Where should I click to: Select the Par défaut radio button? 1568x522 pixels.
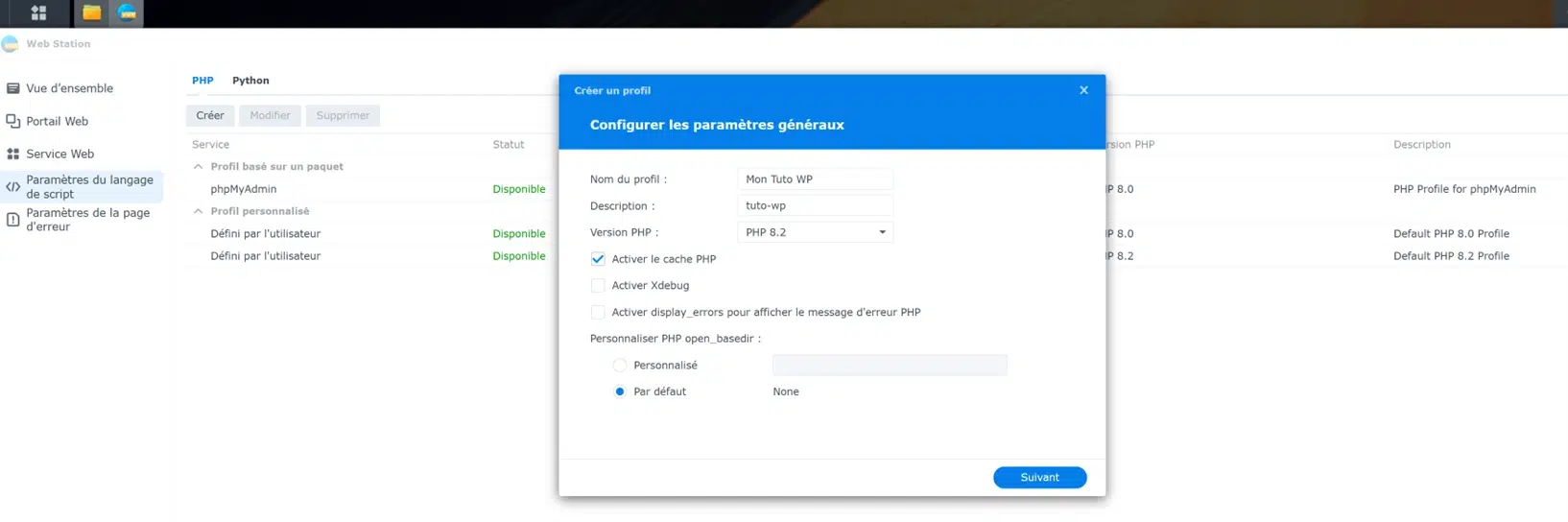point(620,391)
